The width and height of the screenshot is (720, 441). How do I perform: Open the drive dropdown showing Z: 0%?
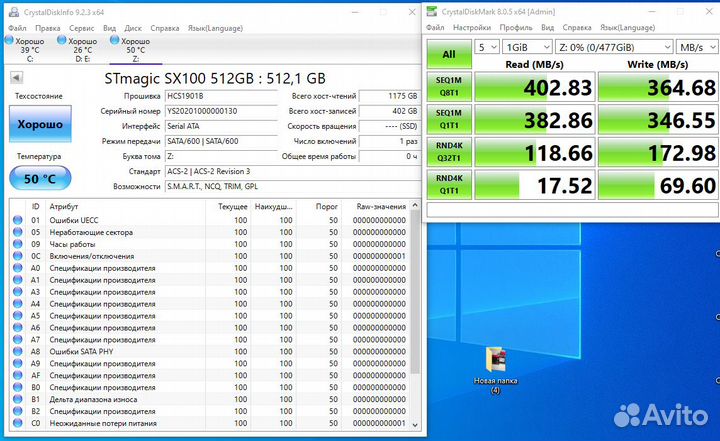coord(614,47)
